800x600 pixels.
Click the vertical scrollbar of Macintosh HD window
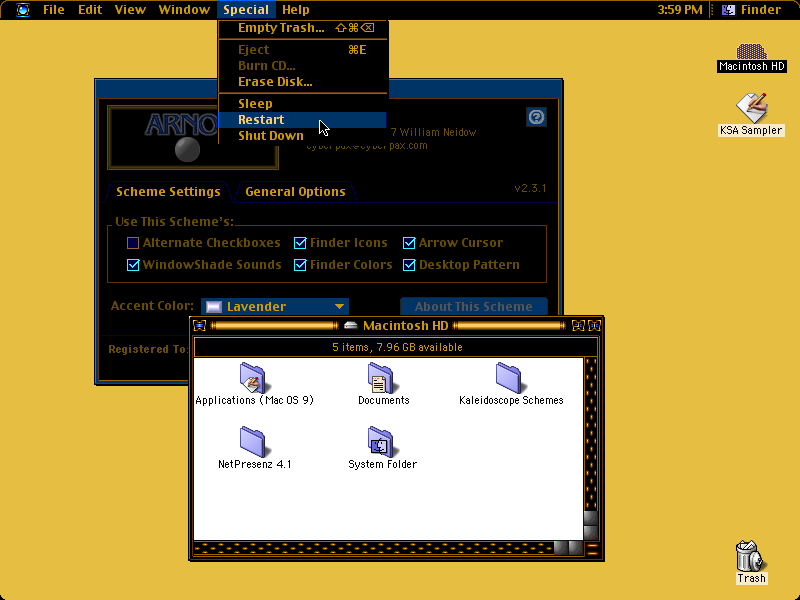point(590,449)
